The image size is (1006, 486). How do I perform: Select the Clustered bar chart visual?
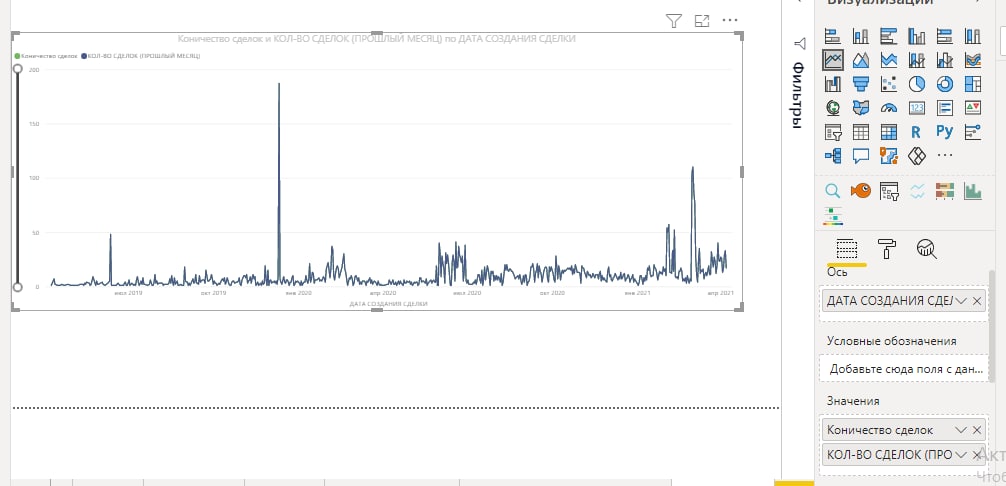click(x=889, y=36)
